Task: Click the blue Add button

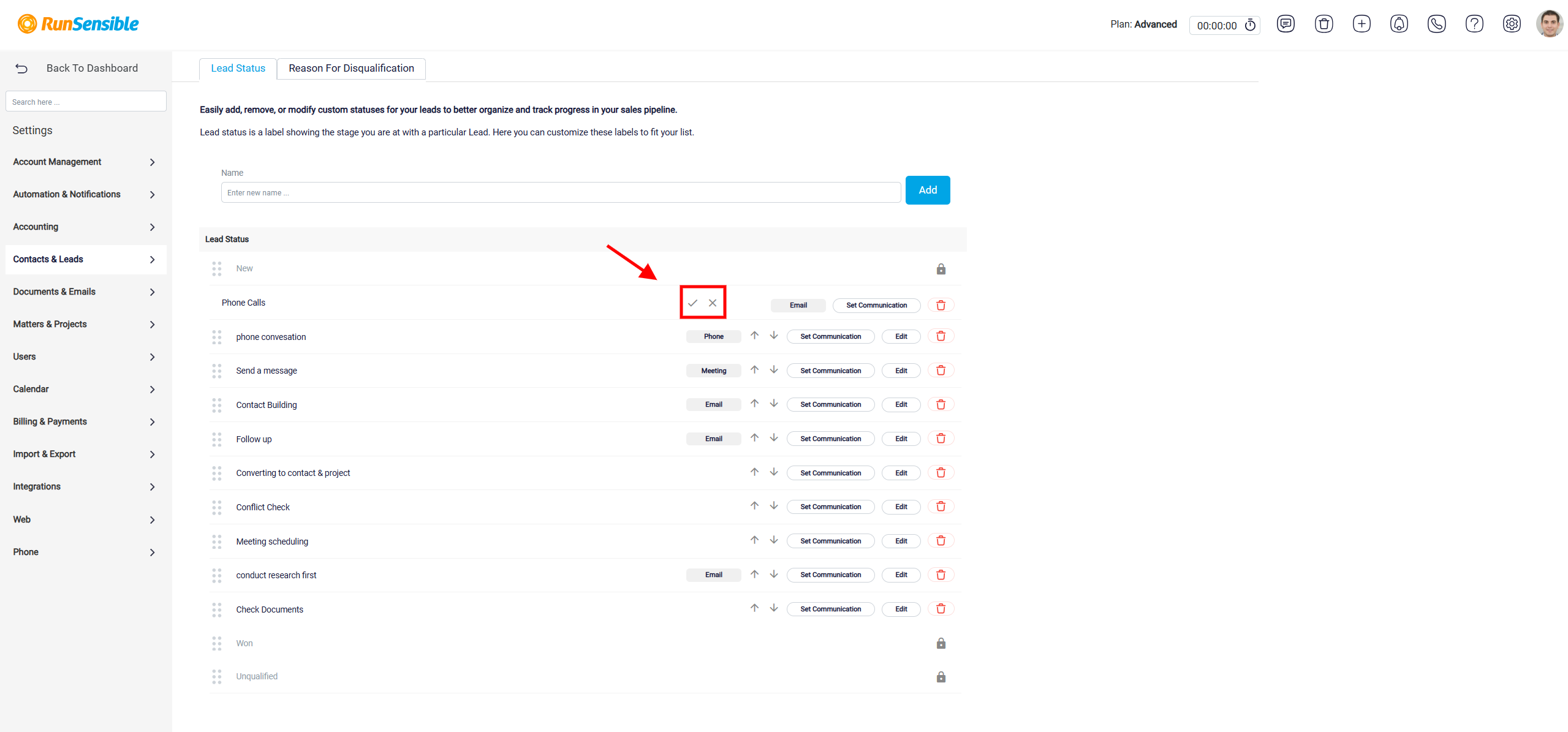Action: click(928, 190)
